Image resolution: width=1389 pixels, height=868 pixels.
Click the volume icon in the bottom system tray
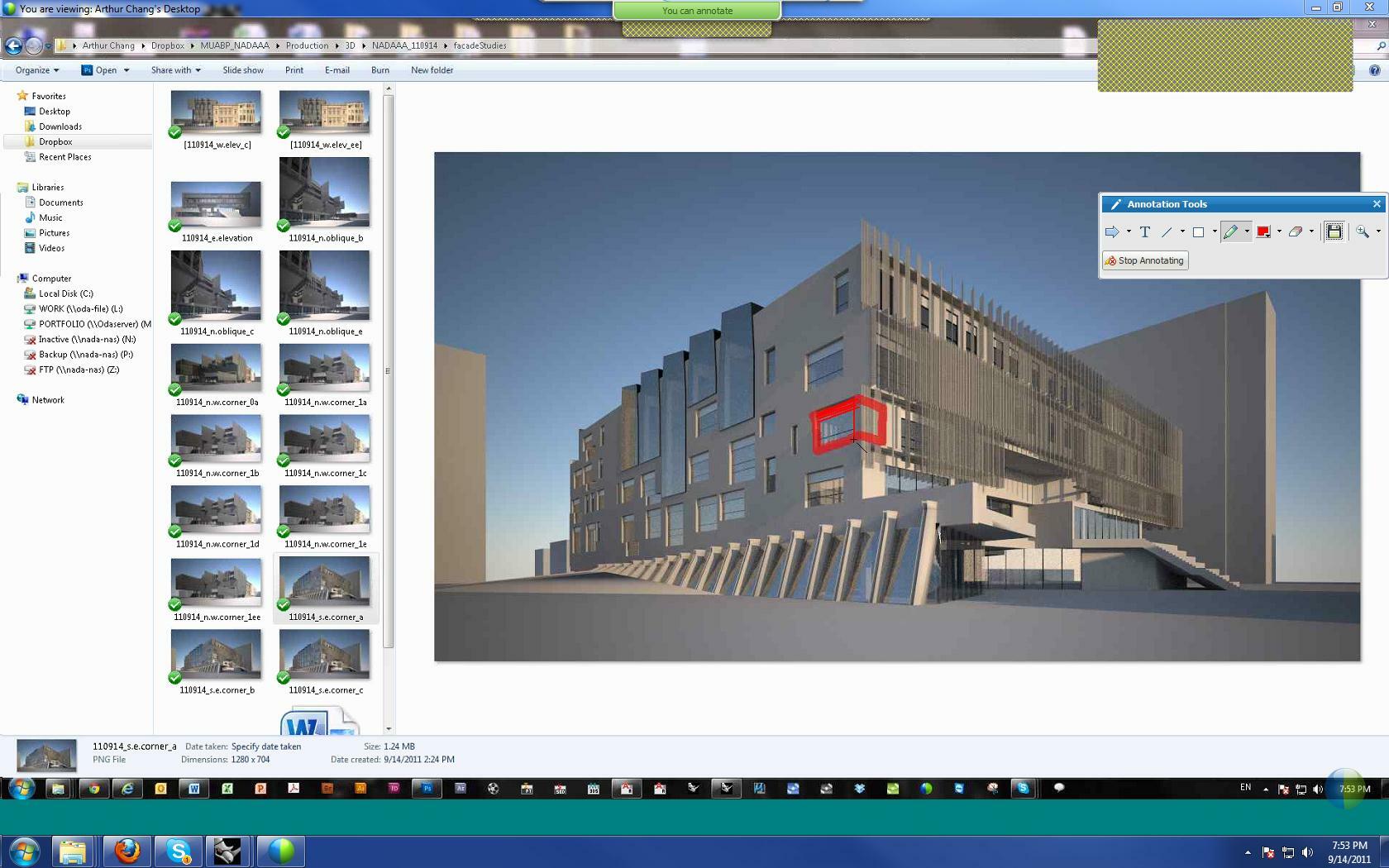(x=1307, y=852)
